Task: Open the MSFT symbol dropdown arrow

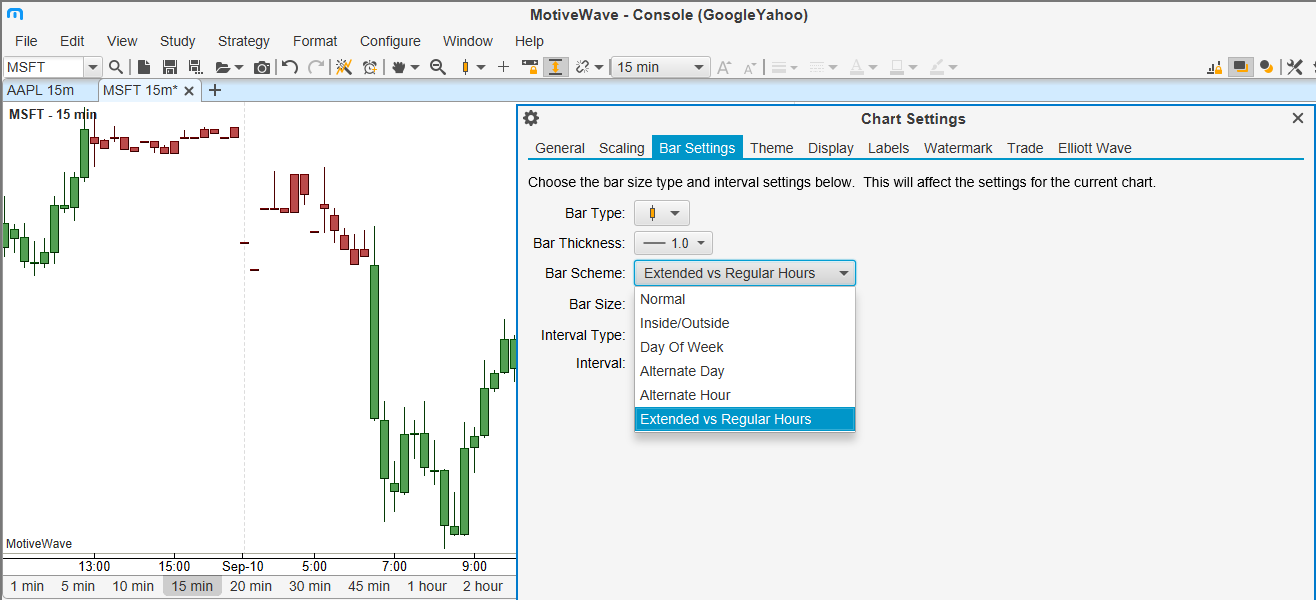Action: click(x=93, y=67)
